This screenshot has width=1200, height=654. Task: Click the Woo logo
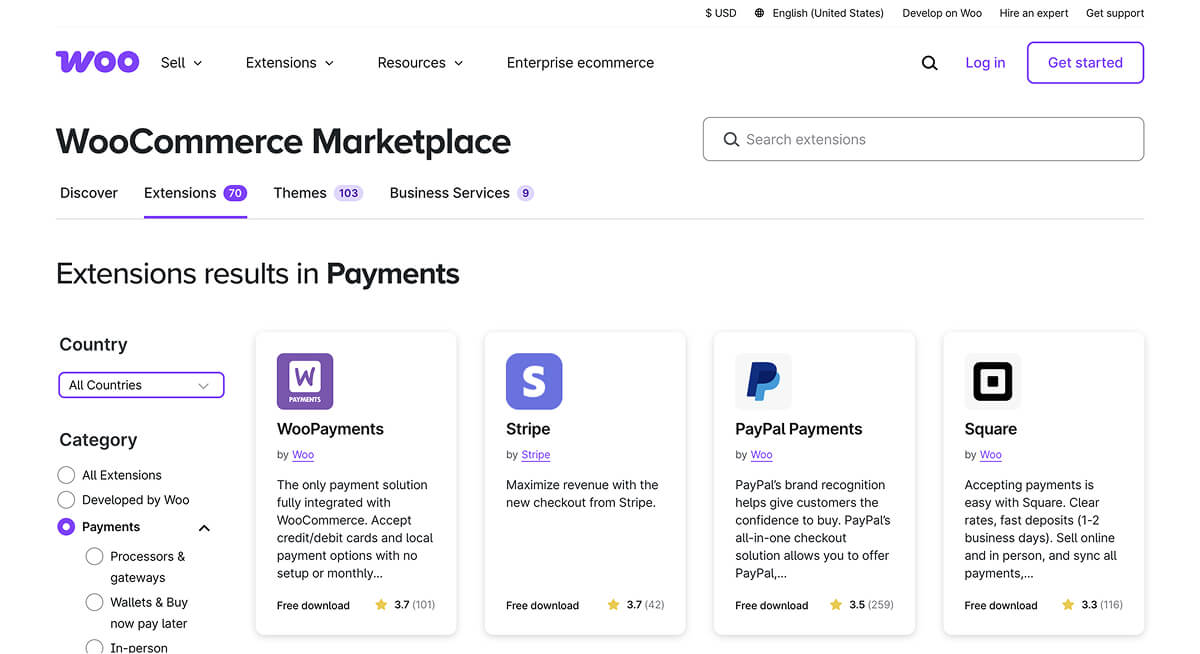coord(97,62)
